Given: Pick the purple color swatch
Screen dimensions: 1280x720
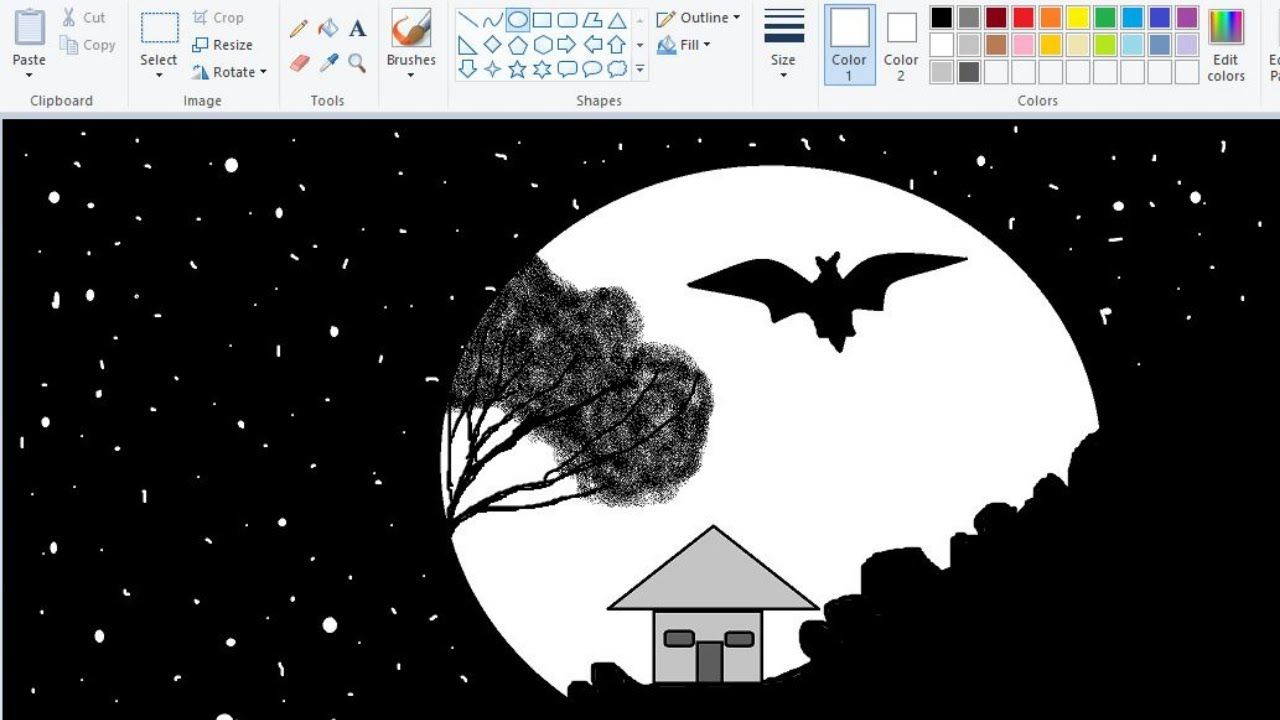Looking at the screenshot, I should pos(1187,17).
